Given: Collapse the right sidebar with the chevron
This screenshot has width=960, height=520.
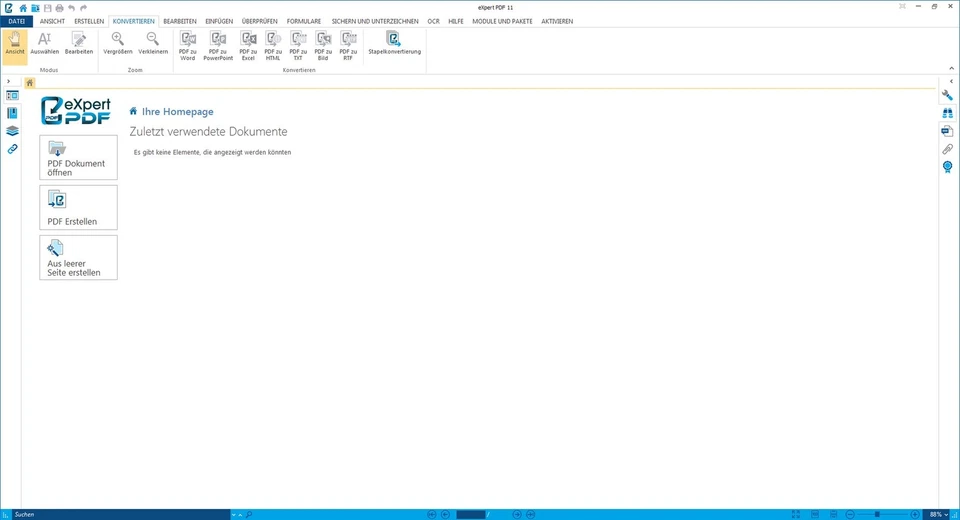Looking at the screenshot, I should click(x=951, y=81).
